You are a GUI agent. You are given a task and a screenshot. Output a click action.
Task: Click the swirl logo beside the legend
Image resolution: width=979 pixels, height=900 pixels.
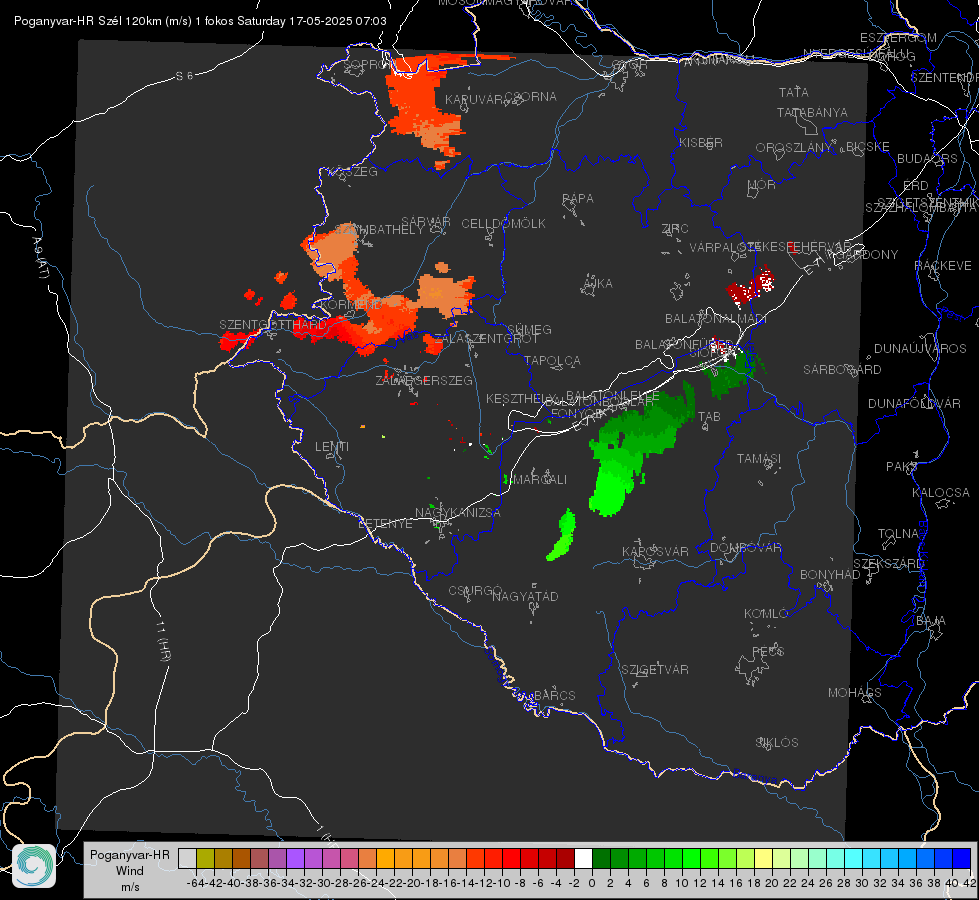[x=34, y=866]
